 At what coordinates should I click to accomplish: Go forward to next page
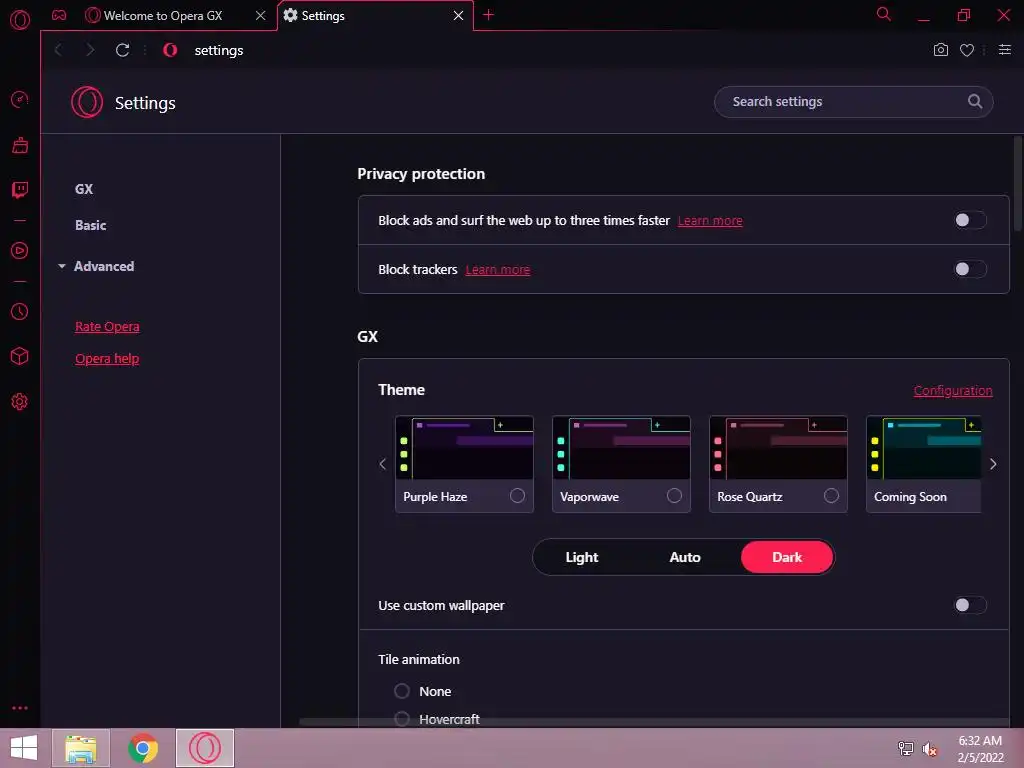pyautogui.click(x=90, y=50)
